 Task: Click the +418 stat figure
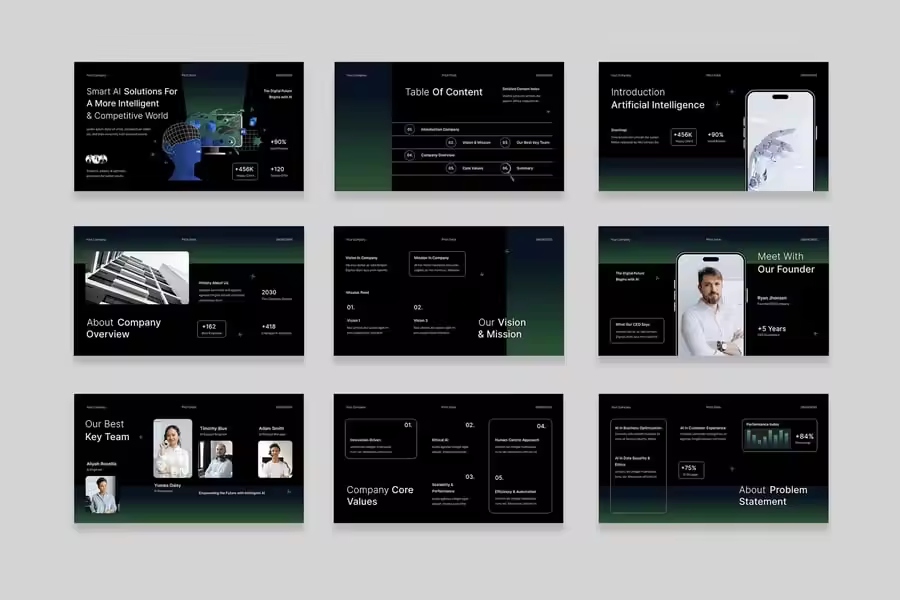point(269,326)
